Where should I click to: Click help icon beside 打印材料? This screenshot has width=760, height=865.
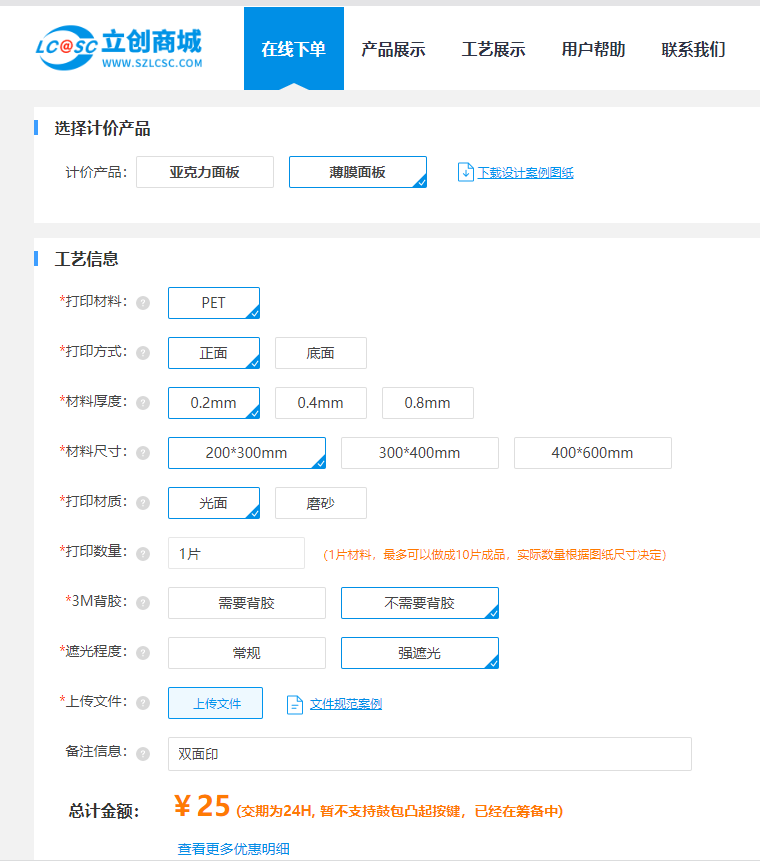pyautogui.click(x=143, y=303)
